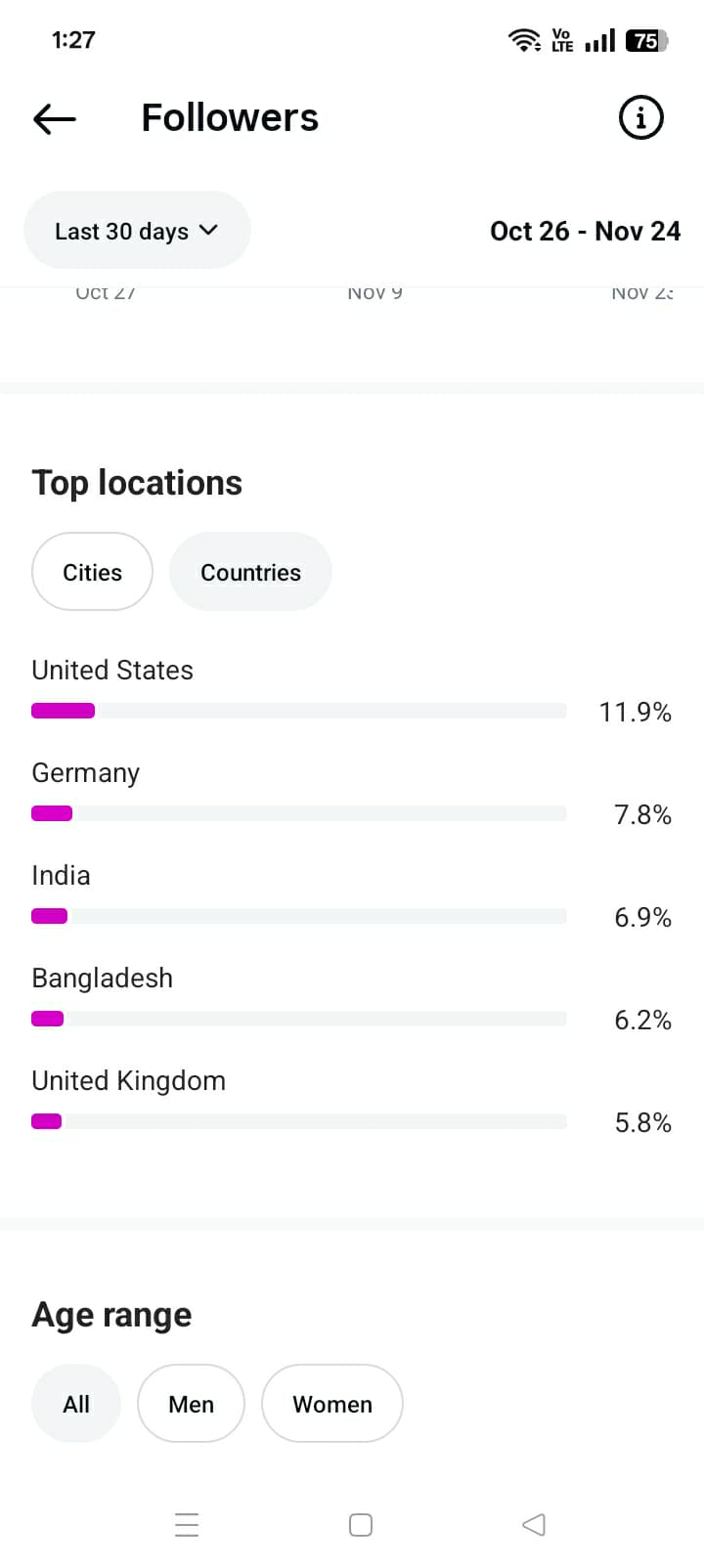Image resolution: width=704 pixels, height=1568 pixels.
Task: Tap the signal strength bars icon
Action: (599, 40)
